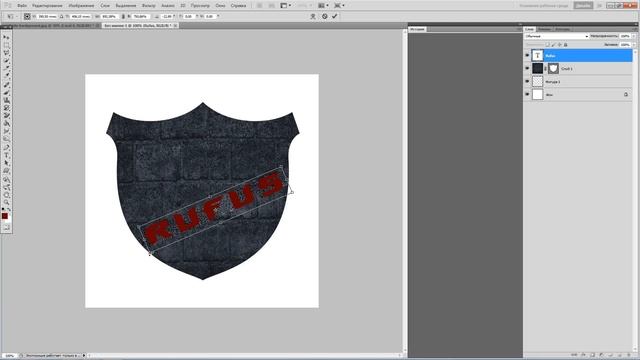Screen dimensions: 640x360
Task: Open the foreground color picker
Action: (4, 216)
